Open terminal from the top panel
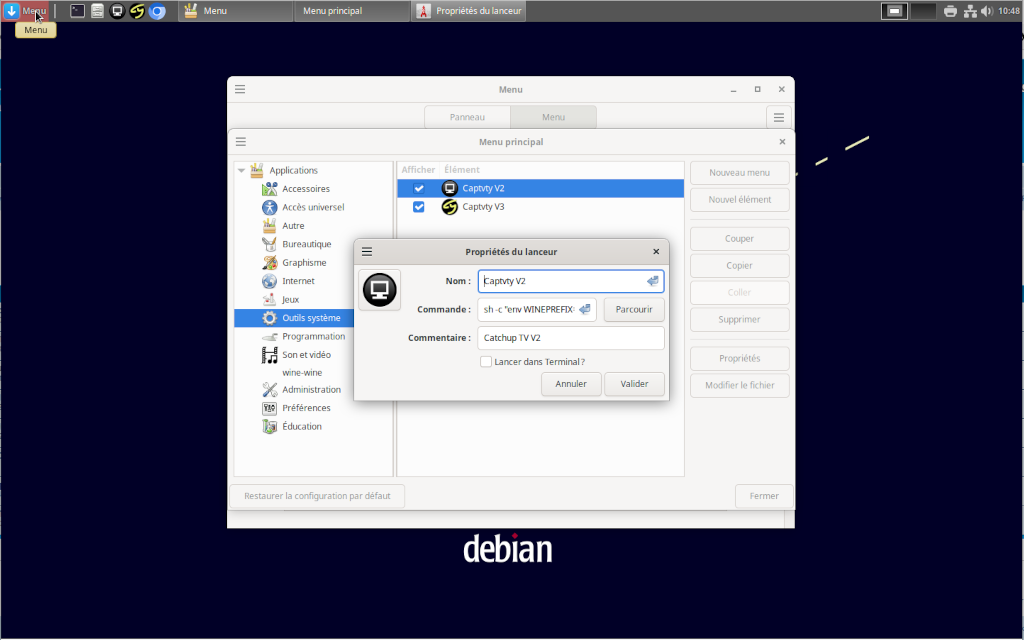The height and width of the screenshot is (640, 1024). point(77,11)
